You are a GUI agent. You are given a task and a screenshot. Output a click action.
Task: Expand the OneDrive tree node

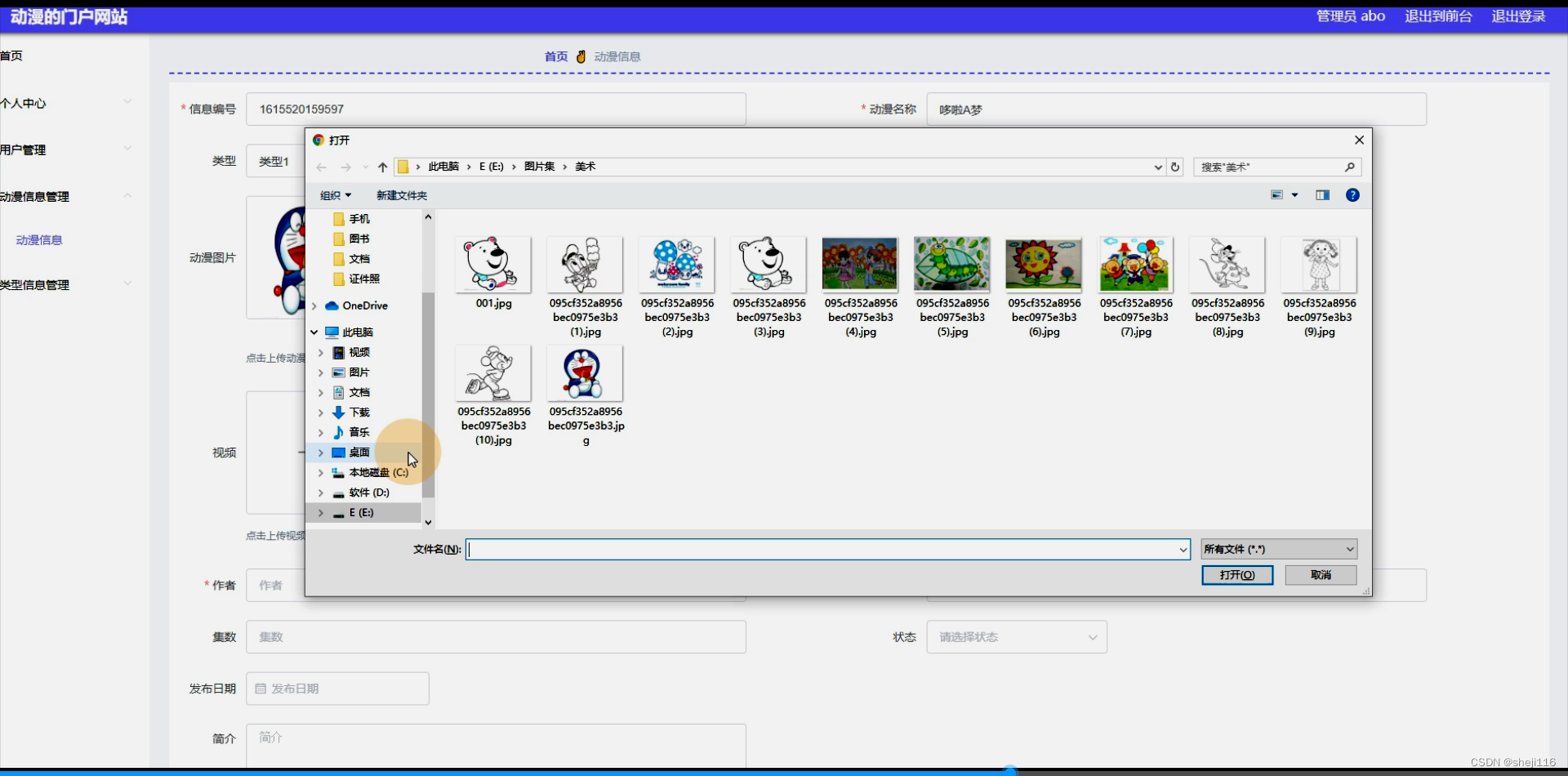point(314,305)
